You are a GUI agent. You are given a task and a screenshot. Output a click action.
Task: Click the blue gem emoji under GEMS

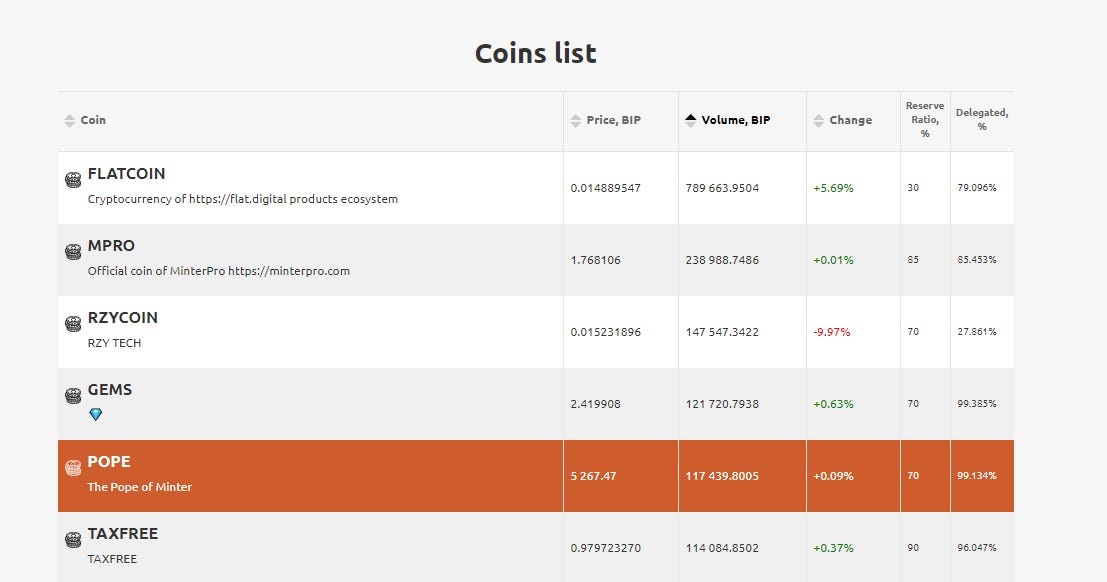tap(95, 415)
